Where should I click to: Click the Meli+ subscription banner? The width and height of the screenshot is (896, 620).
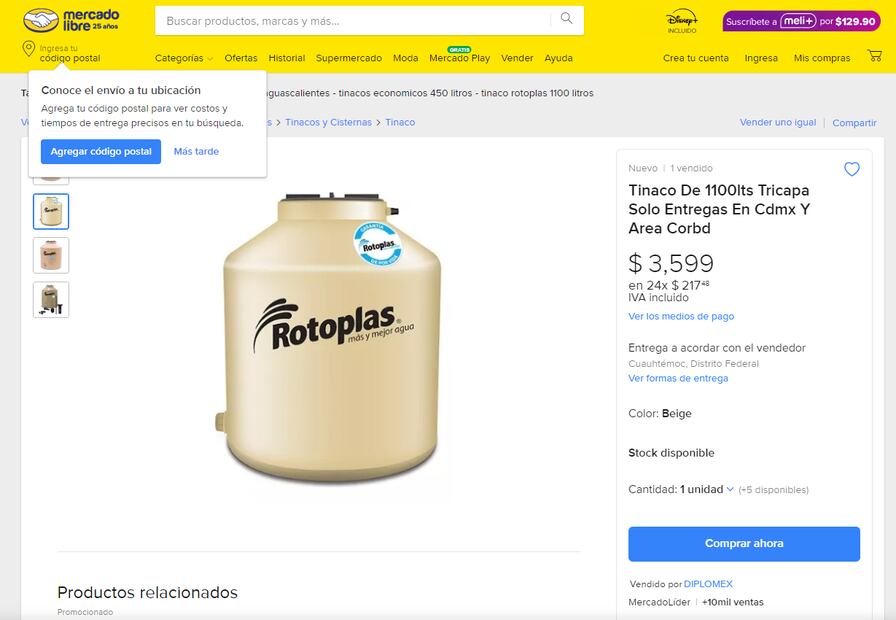click(x=801, y=21)
